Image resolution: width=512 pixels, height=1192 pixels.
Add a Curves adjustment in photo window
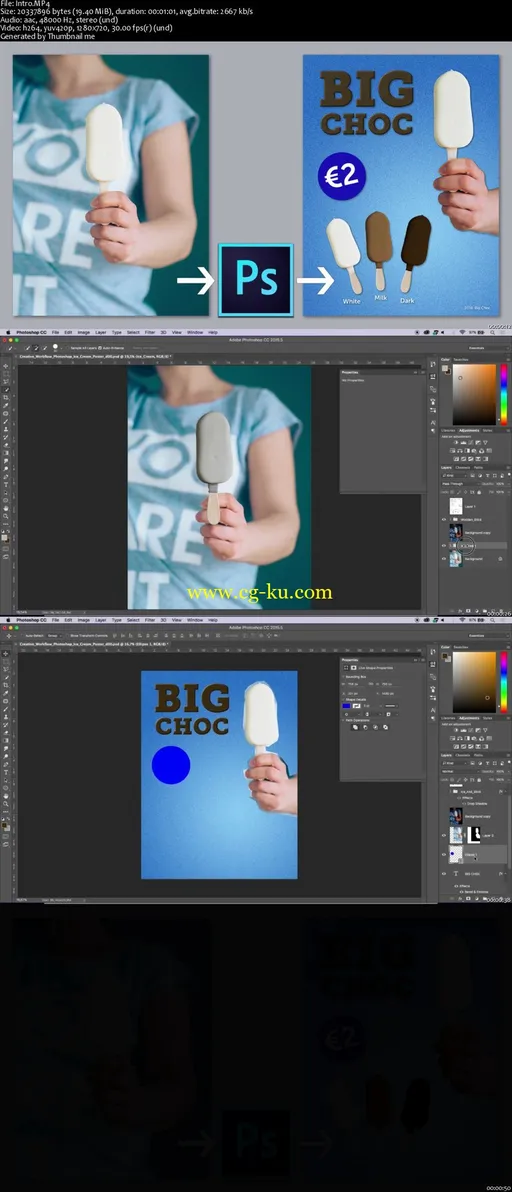(471, 442)
